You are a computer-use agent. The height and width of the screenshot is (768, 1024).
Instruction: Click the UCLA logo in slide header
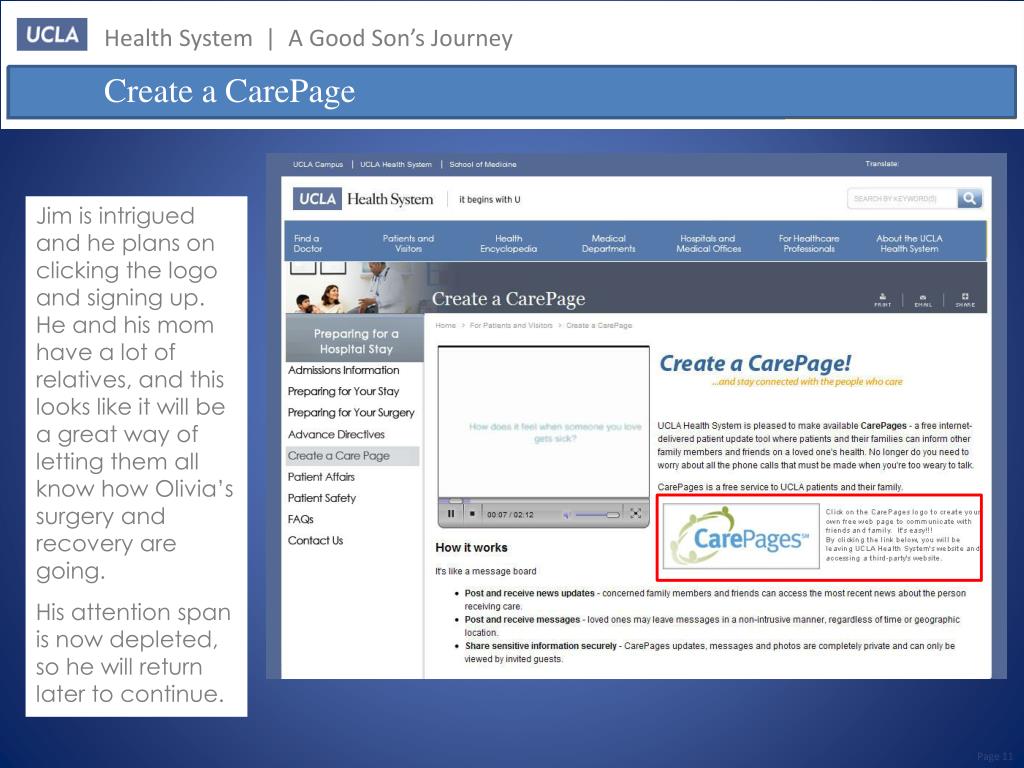point(52,35)
